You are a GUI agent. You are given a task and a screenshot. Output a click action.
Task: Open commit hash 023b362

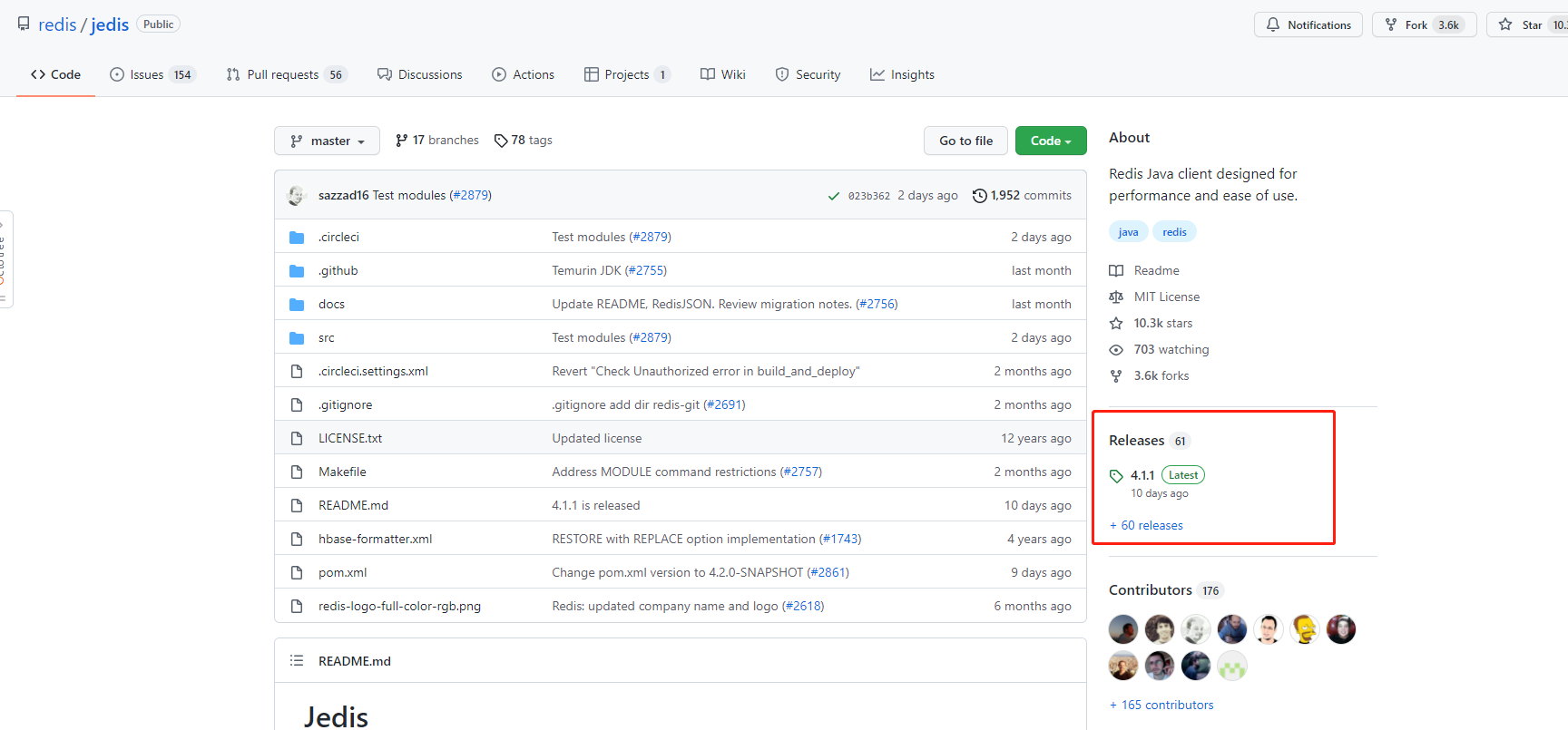[869, 196]
